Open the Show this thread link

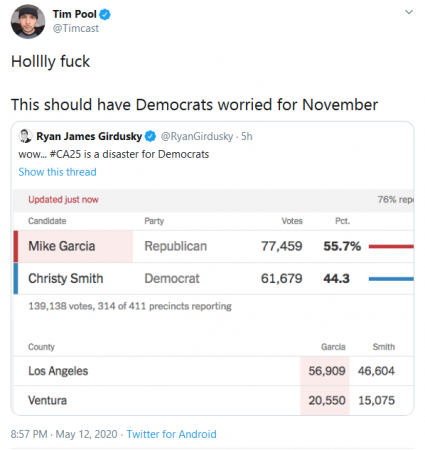pyautogui.click(x=57, y=172)
